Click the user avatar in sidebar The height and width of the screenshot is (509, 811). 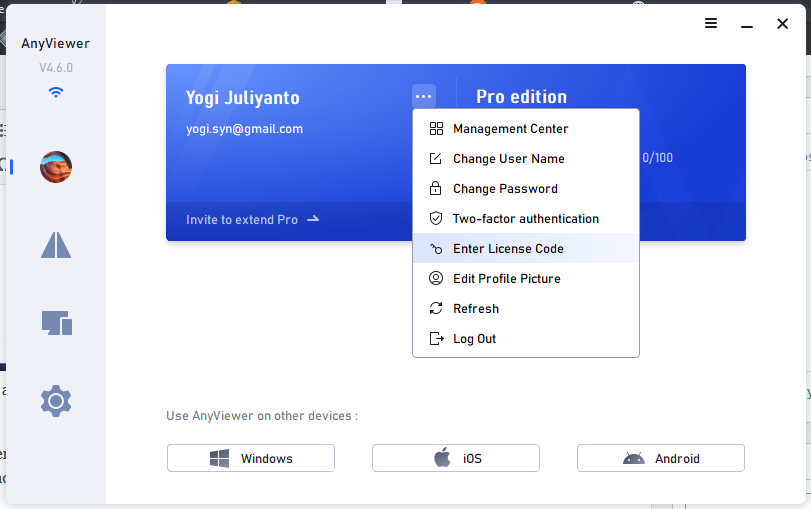point(56,167)
